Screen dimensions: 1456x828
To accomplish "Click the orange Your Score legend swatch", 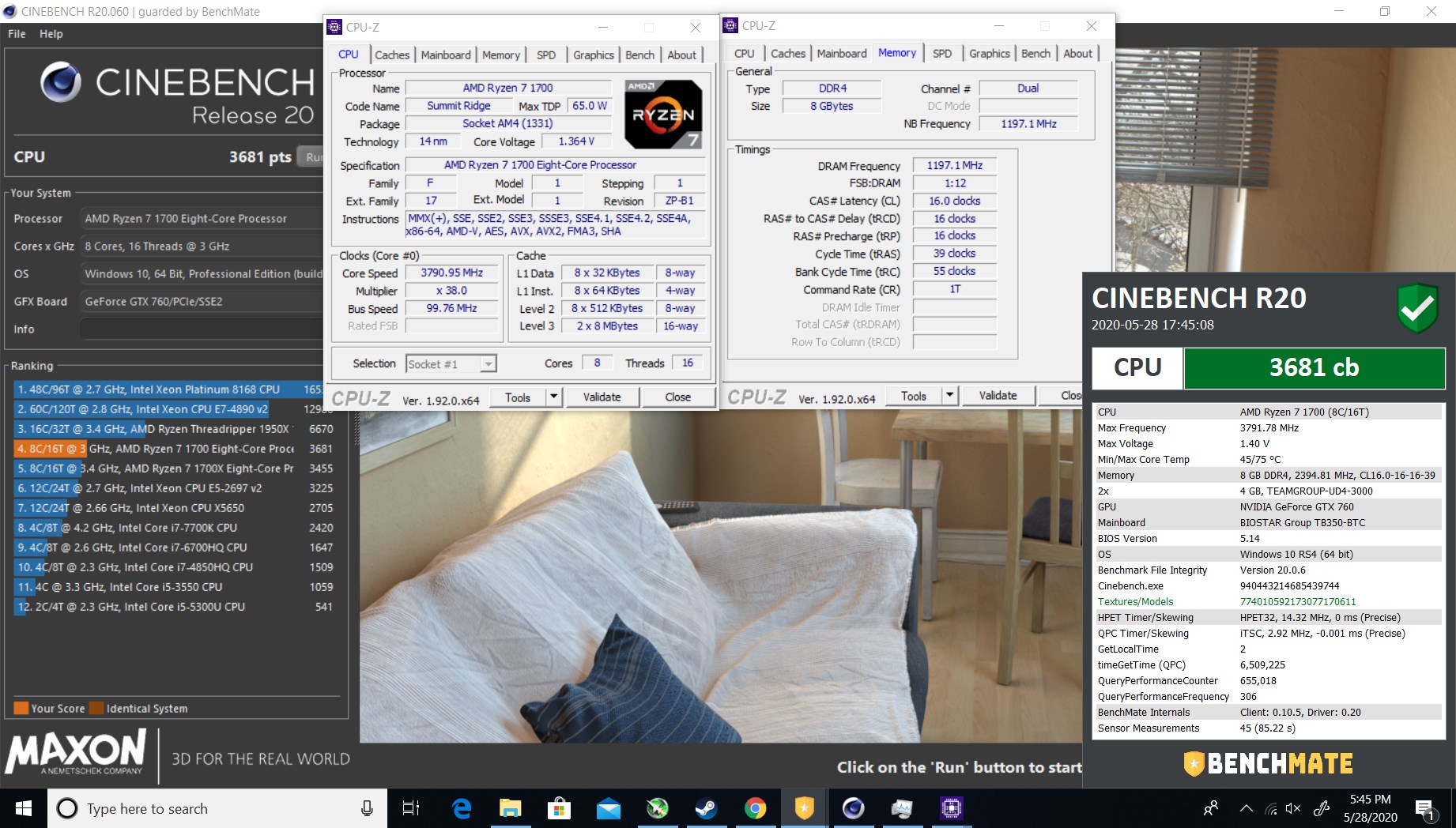I will pyautogui.click(x=21, y=708).
